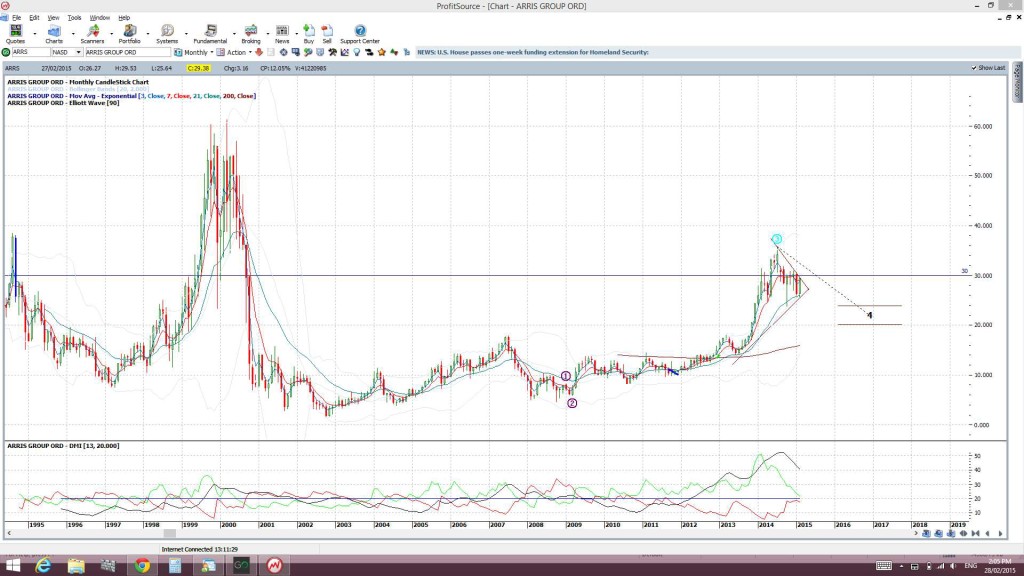Image resolution: width=1024 pixels, height=576 pixels.
Task: Click the Bollinger Bands indicator label
Action: (x=78, y=89)
